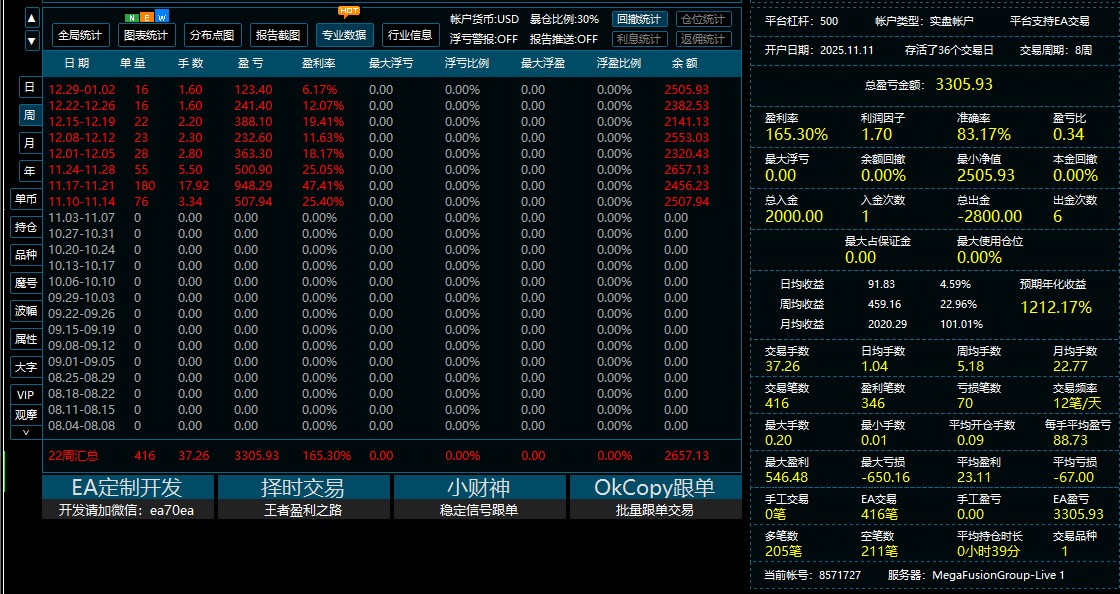Open the 全局统计 tab
1120x594 pixels.
80,35
